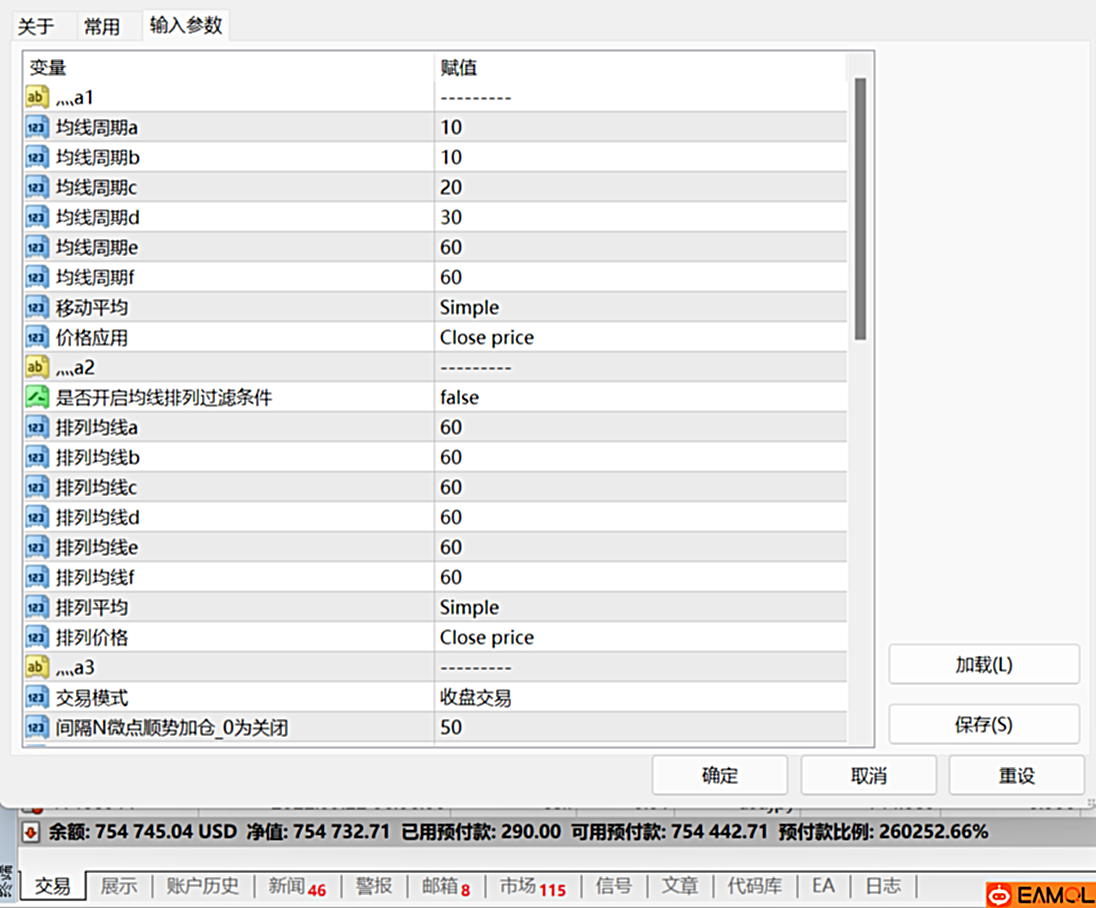Click the string icon beside ,,,,a1
The width and height of the screenshot is (1096, 908).
(37, 97)
